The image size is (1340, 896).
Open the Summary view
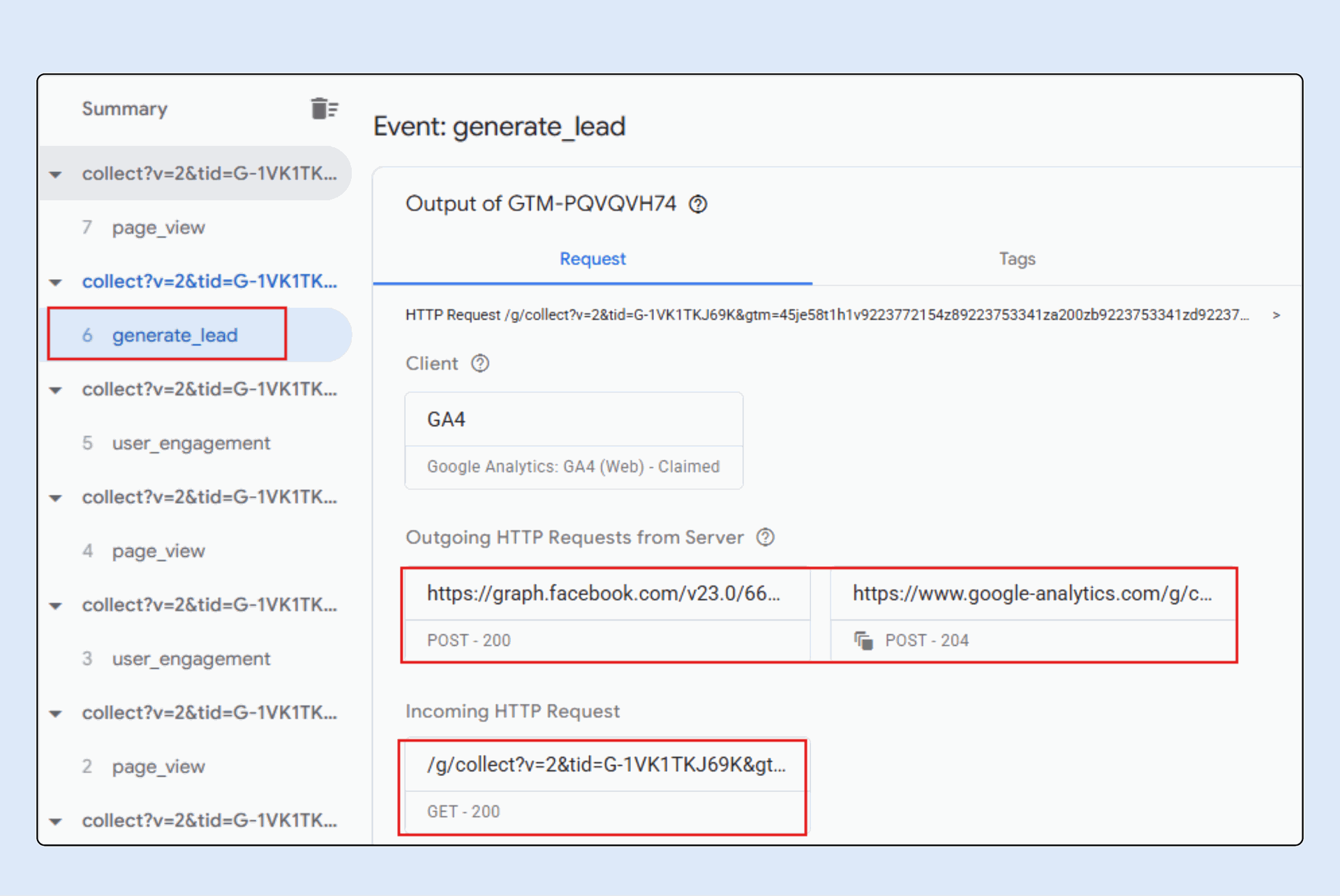[x=125, y=109]
